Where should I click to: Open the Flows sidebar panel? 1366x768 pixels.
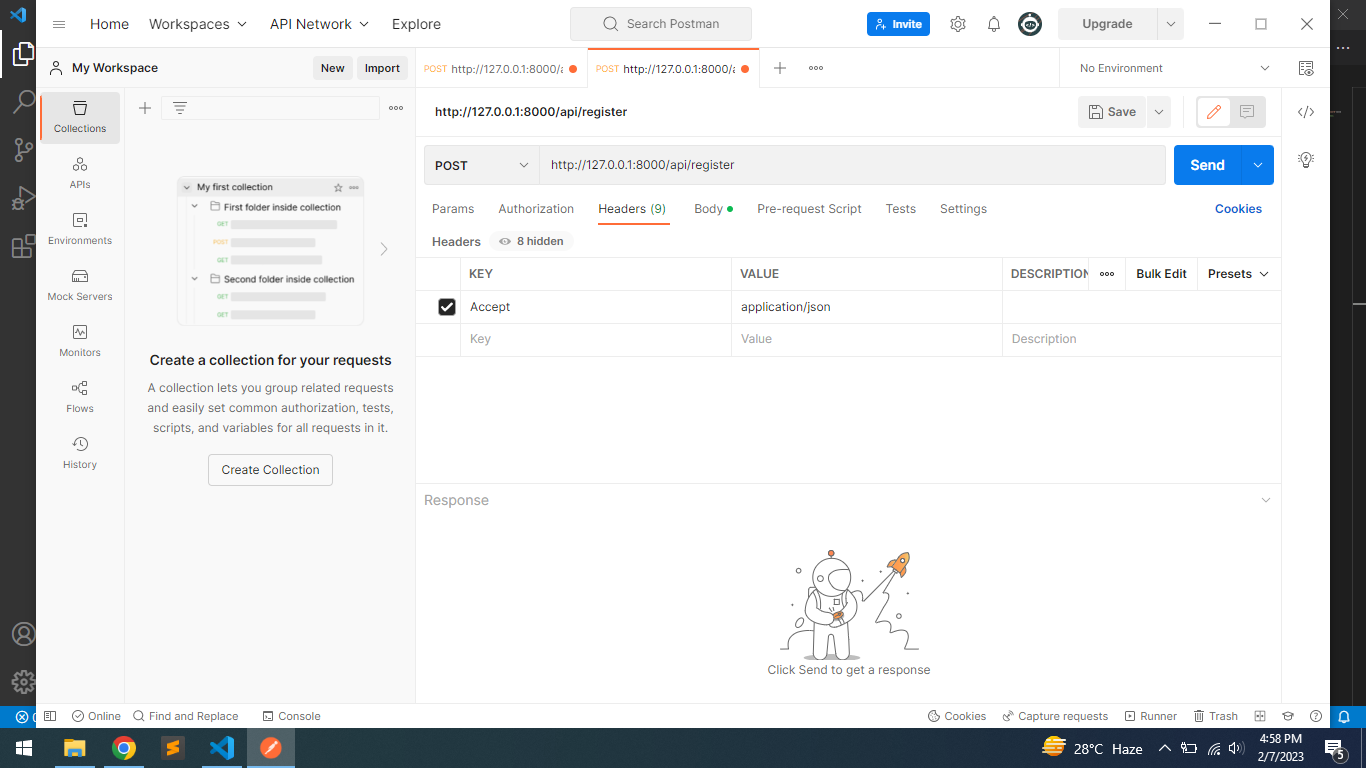[80, 397]
